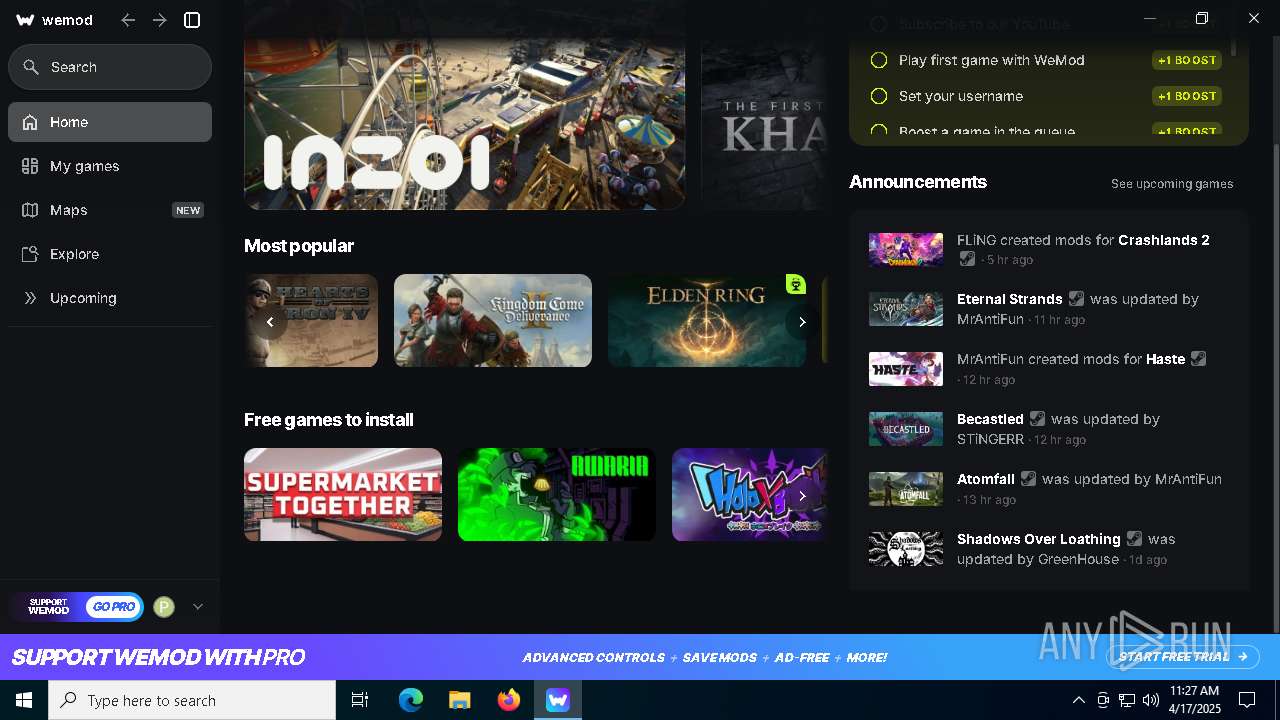Open the Windows Start menu
The width and height of the screenshot is (1280, 720).
click(24, 700)
